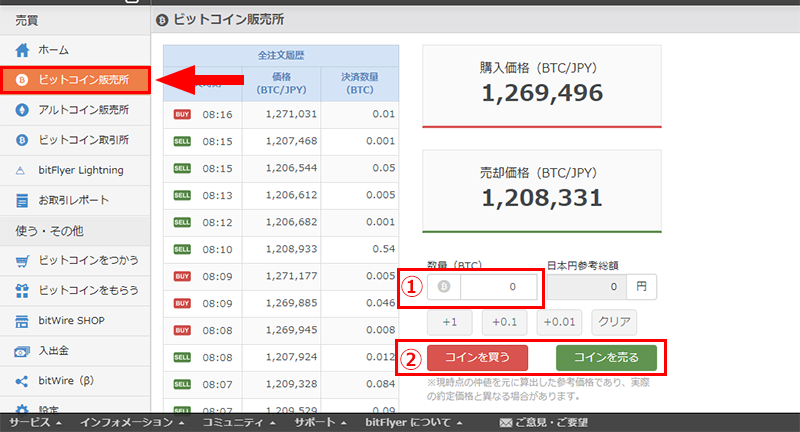Viewport: 800px width, 432px height.
Task: Click the 日本円参考総額 field
Action: [x=587, y=287]
